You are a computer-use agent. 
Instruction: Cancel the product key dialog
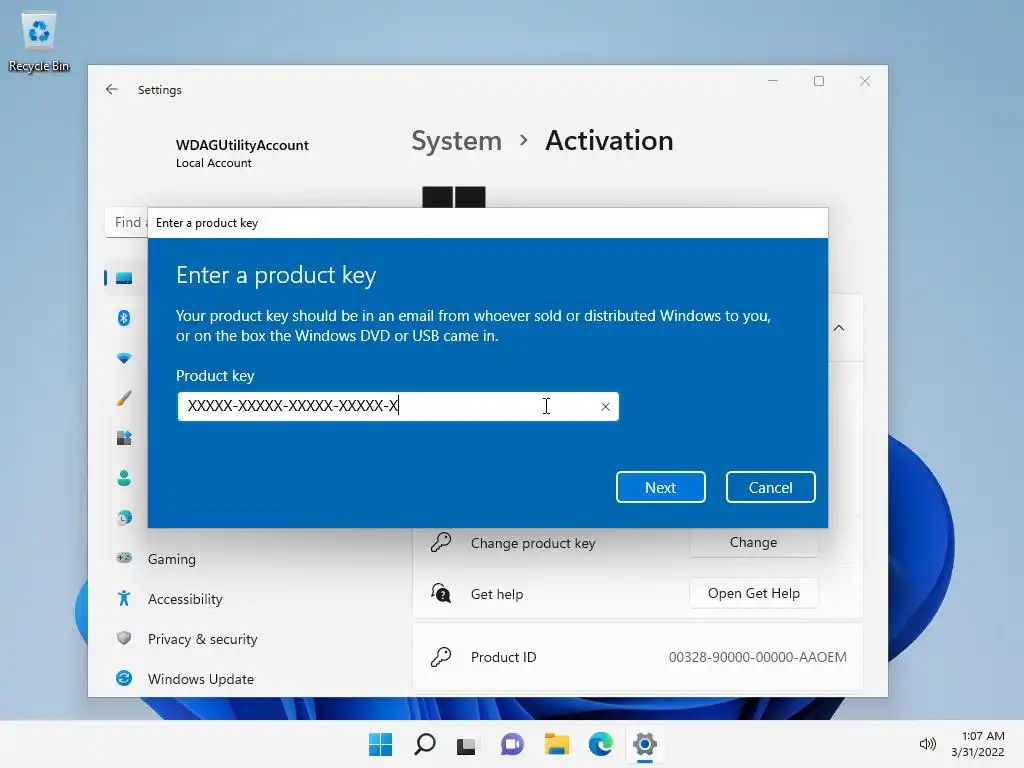pyautogui.click(x=770, y=487)
